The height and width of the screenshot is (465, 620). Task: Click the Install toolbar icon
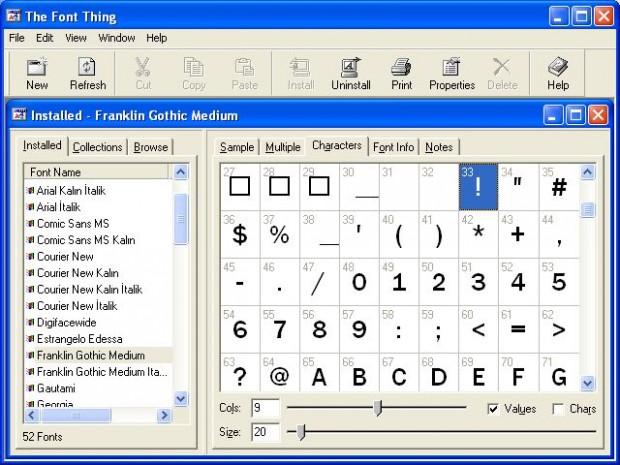pos(300,66)
